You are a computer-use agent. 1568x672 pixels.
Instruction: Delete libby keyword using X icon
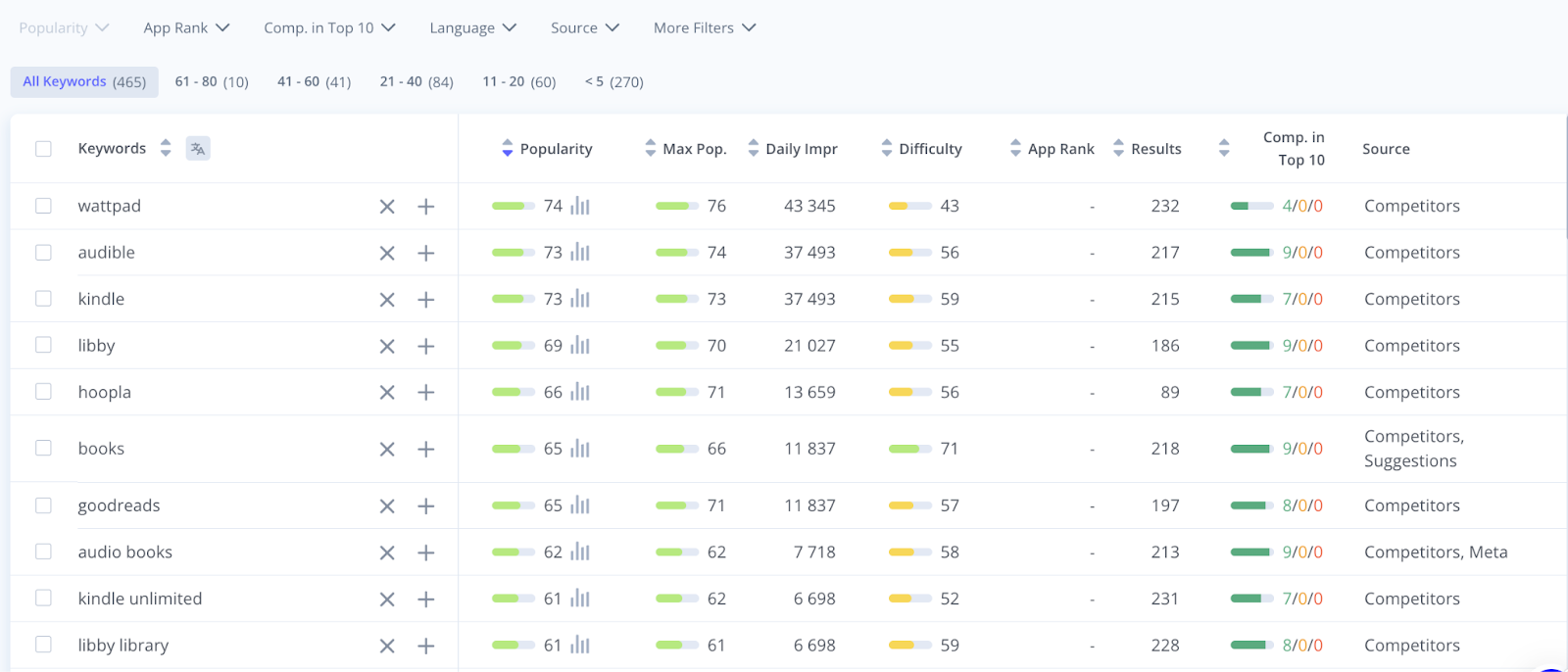[x=387, y=346]
